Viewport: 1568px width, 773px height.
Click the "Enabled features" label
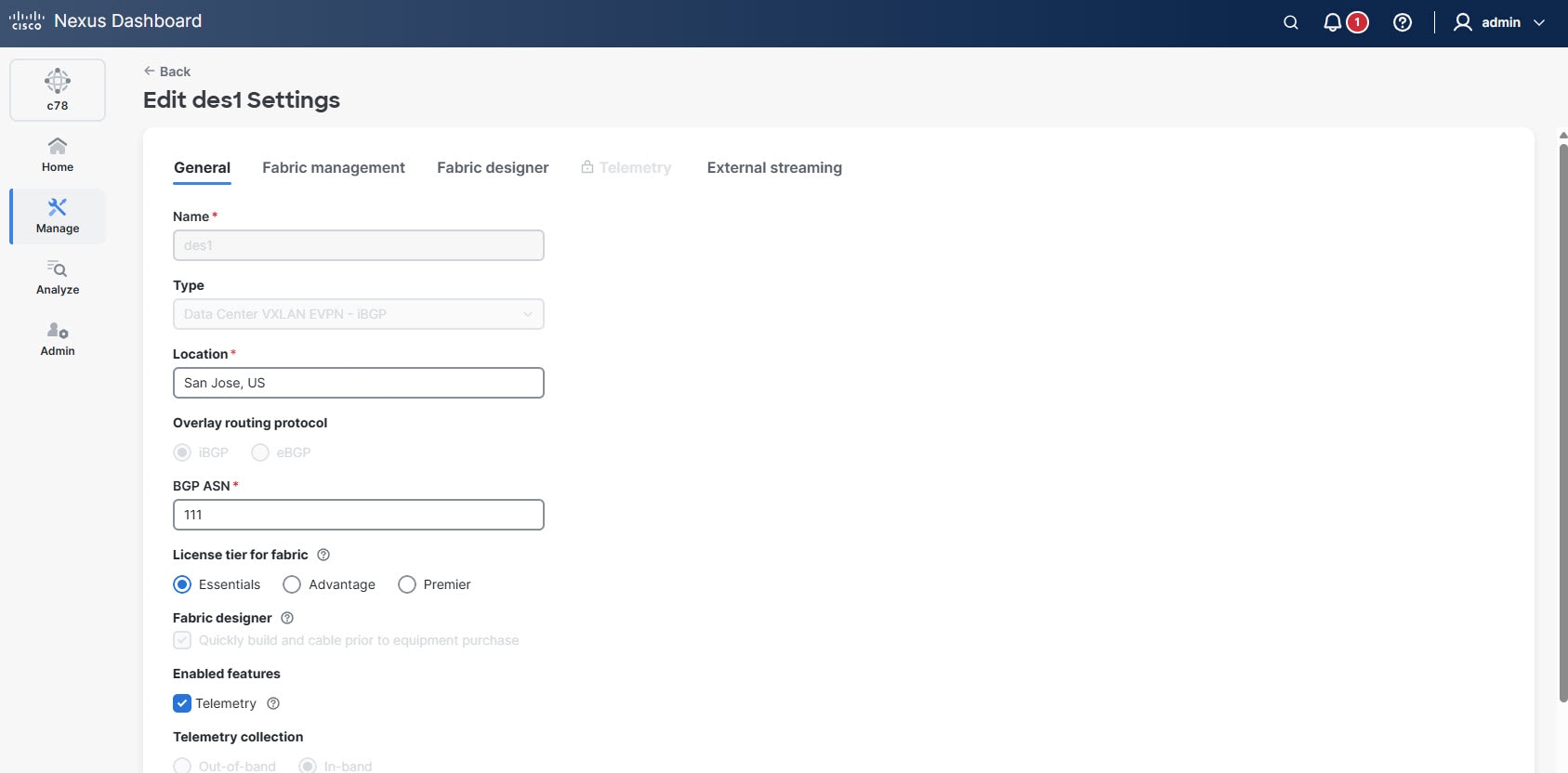(x=227, y=674)
